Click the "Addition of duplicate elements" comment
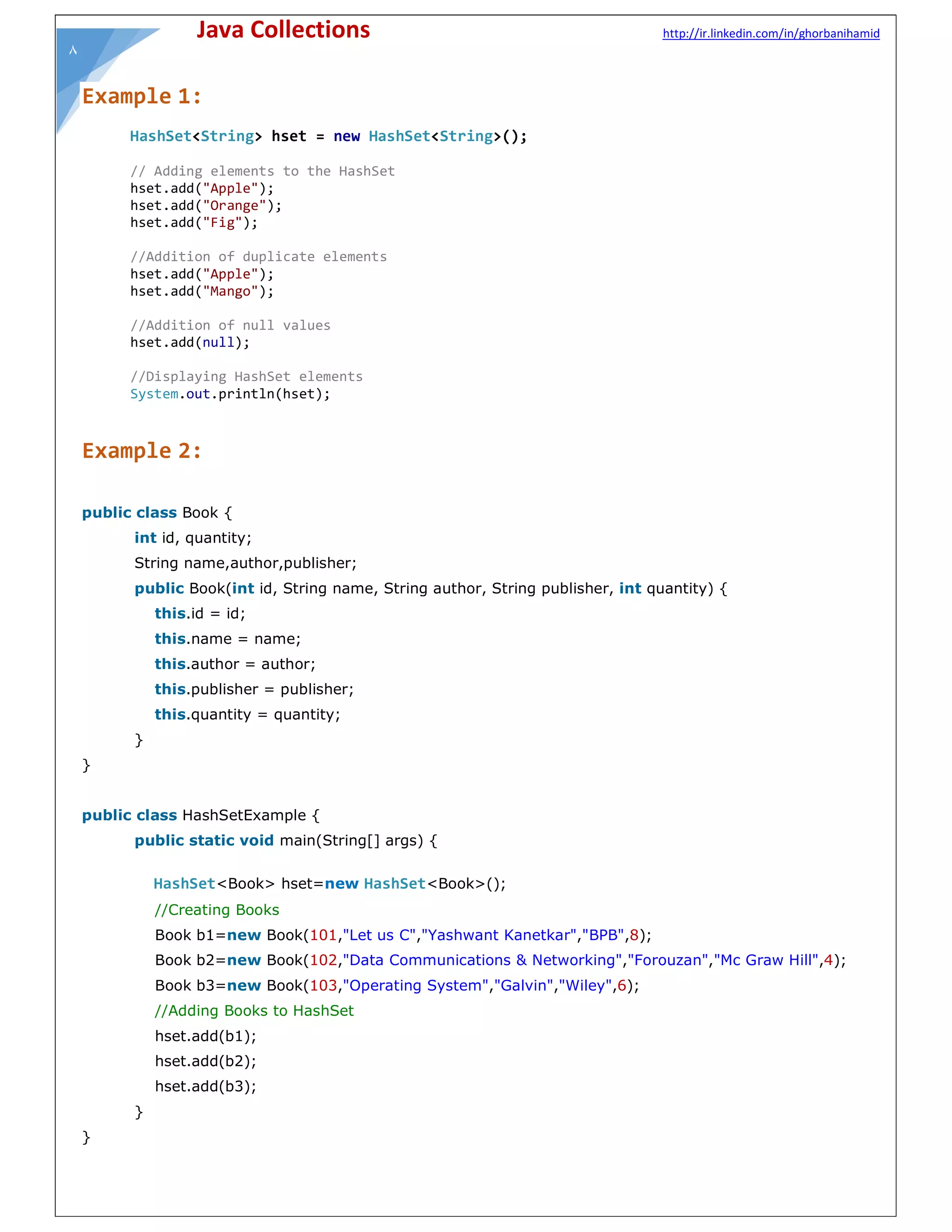Viewport: 952px width, 1232px height. tap(258, 257)
